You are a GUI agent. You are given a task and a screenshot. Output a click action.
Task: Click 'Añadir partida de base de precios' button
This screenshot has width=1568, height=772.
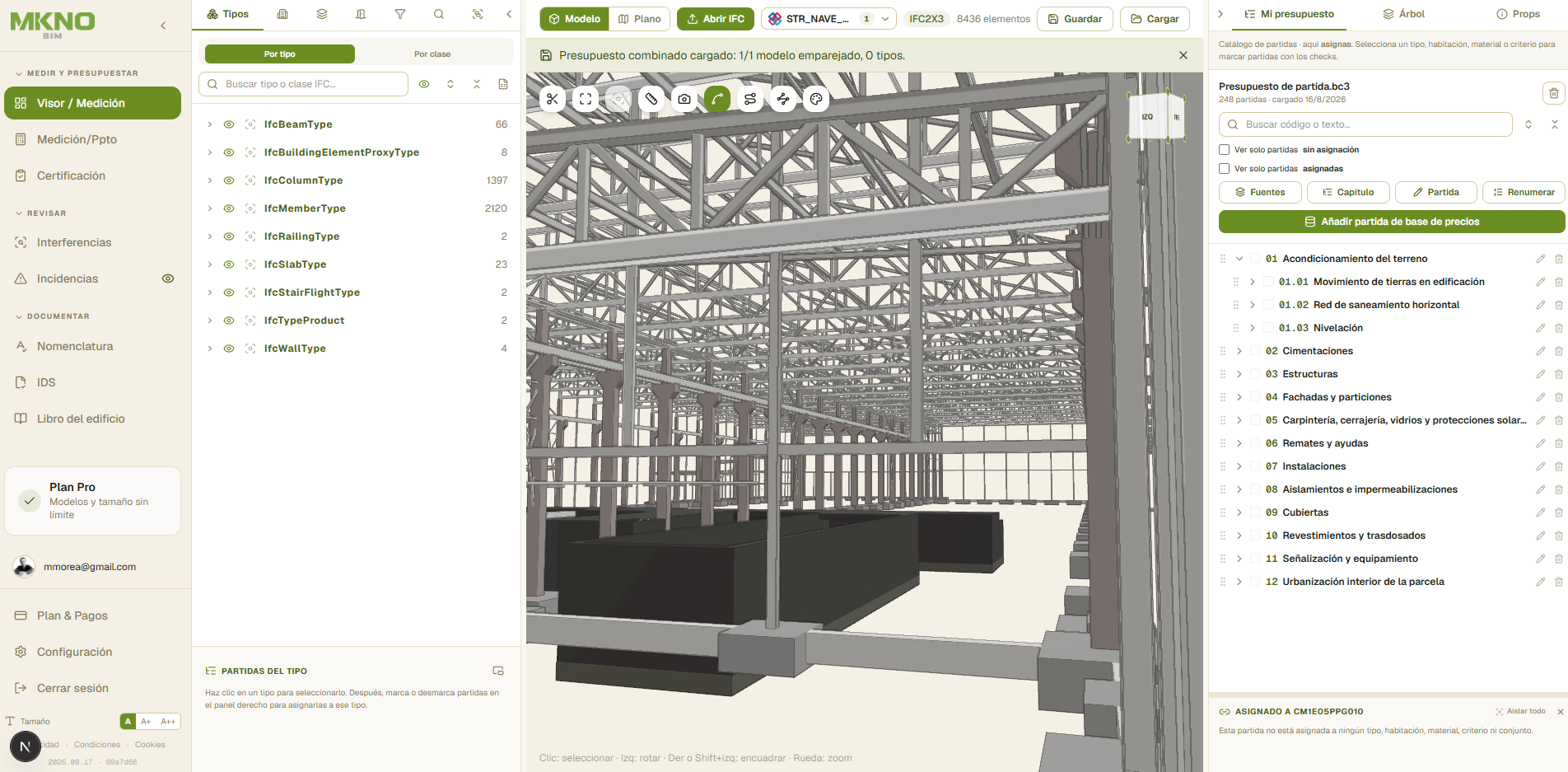(x=1392, y=222)
